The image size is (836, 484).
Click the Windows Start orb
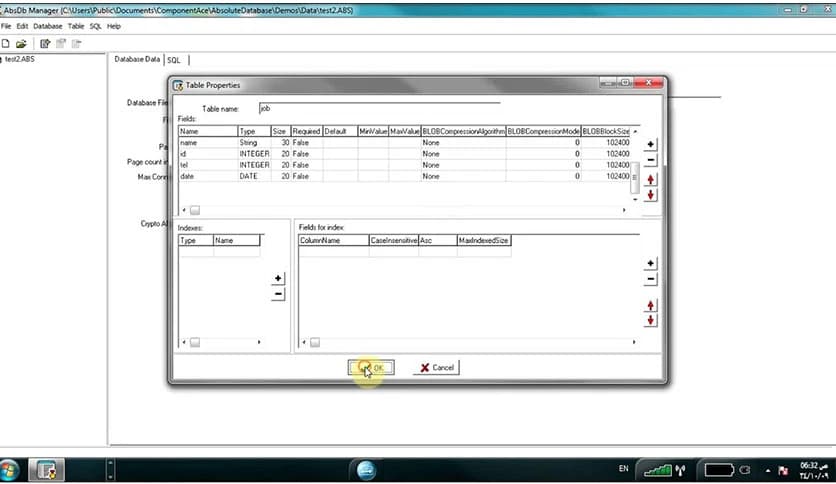(x=9, y=470)
